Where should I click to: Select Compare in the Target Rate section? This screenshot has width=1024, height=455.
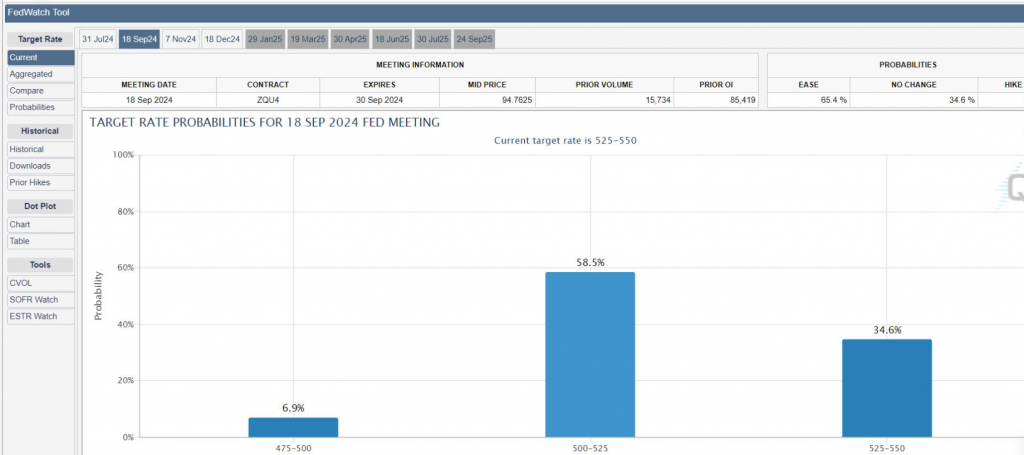tap(40, 90)
